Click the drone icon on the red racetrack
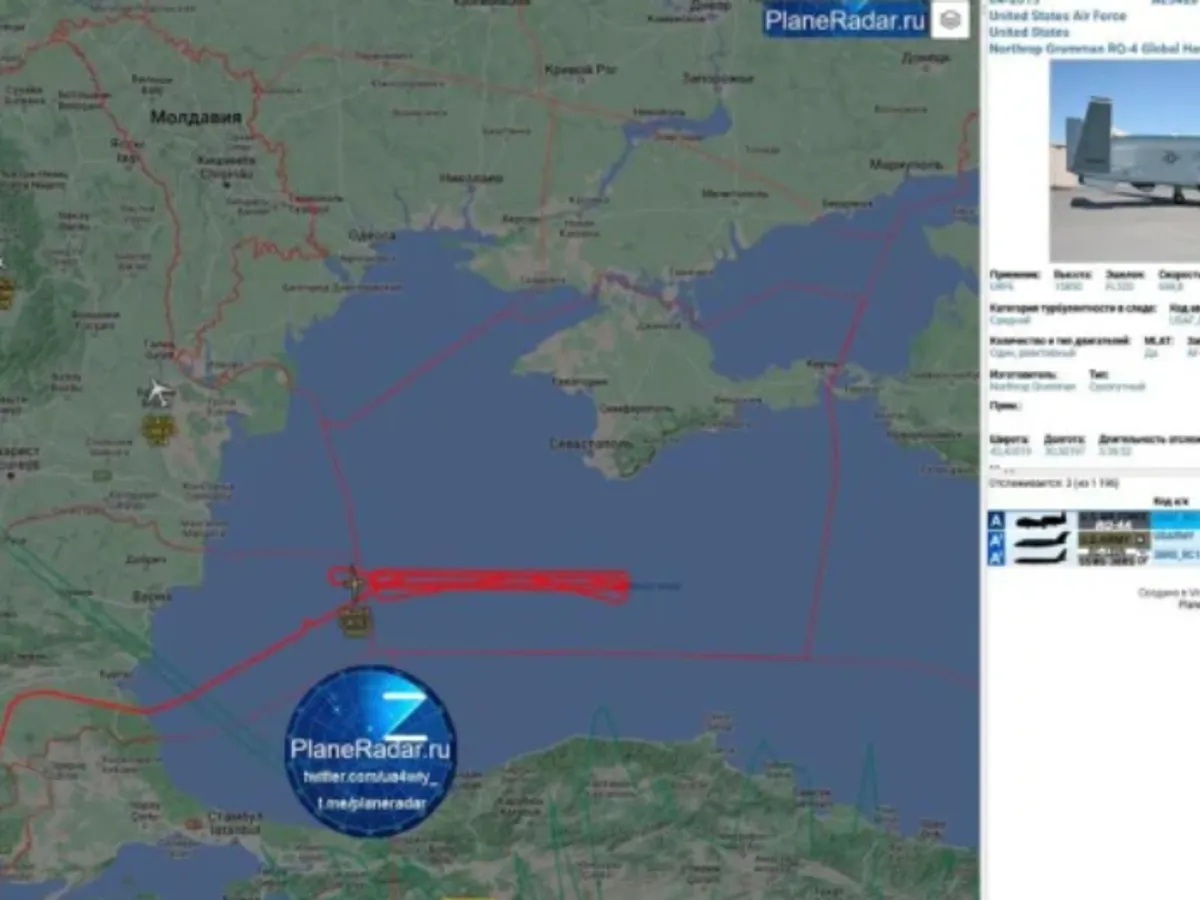The image size is (1200, 900). tap(351, 580)
